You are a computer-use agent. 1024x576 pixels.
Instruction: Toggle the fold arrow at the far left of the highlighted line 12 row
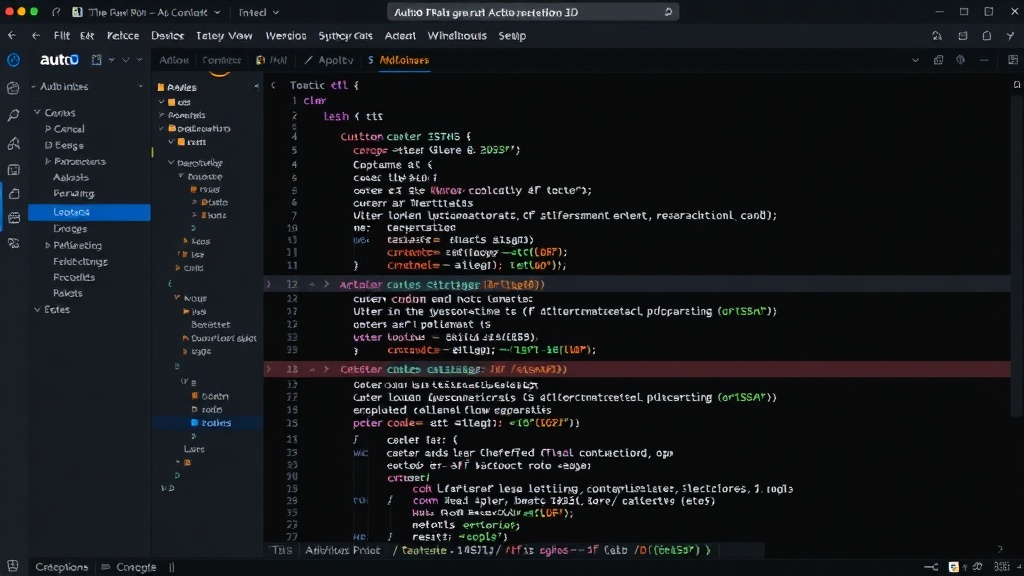[x=268, y=284]
